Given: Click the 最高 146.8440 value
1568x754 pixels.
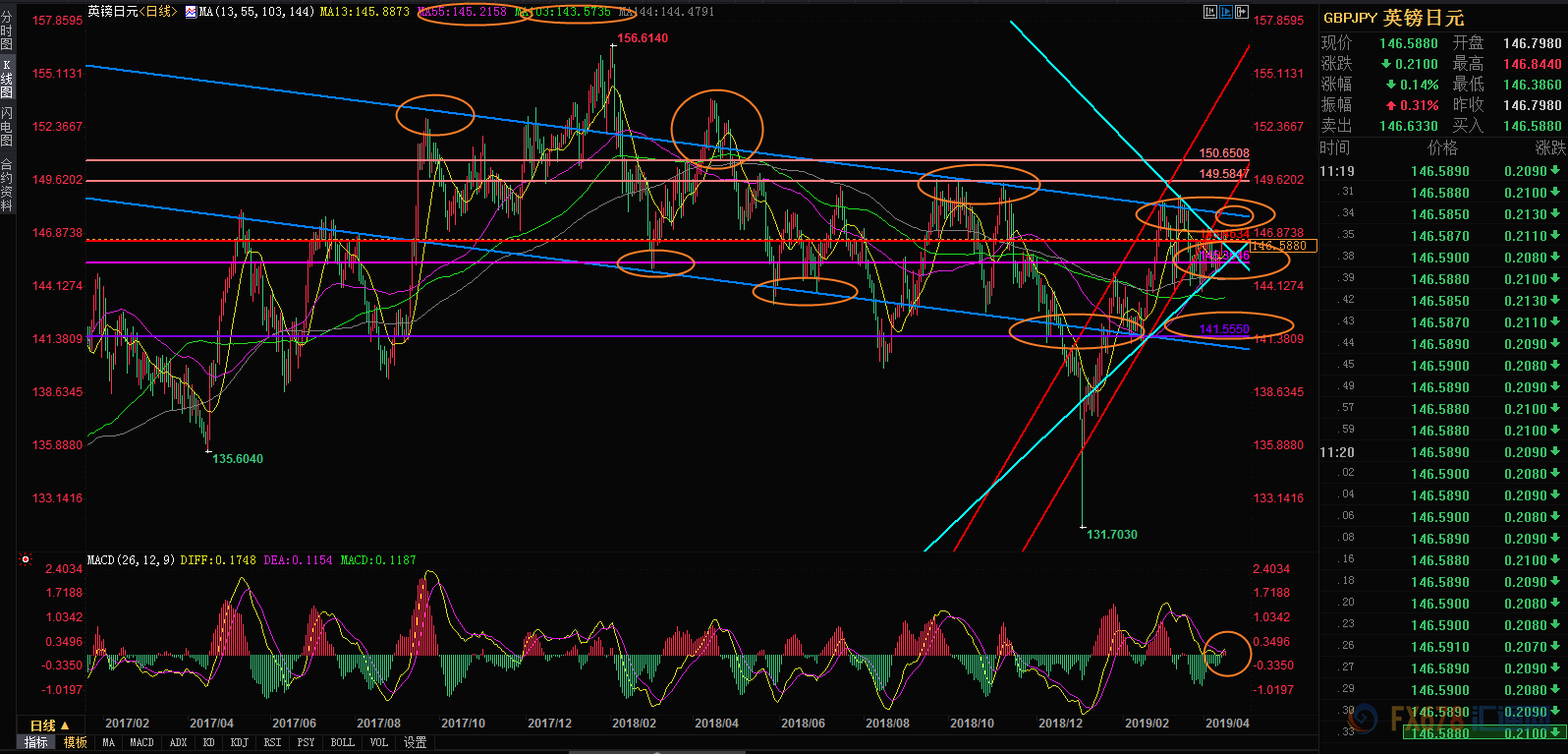Looking at the screenshot, I should [1533, 64].
